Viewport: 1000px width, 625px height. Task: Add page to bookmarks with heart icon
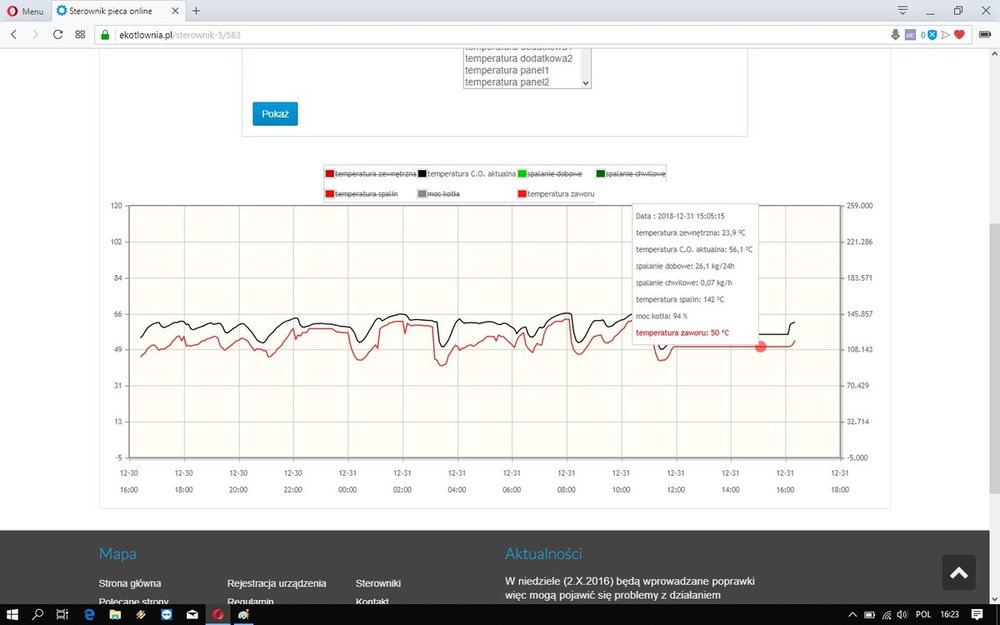pyautogui.click(x=960, y=33)
